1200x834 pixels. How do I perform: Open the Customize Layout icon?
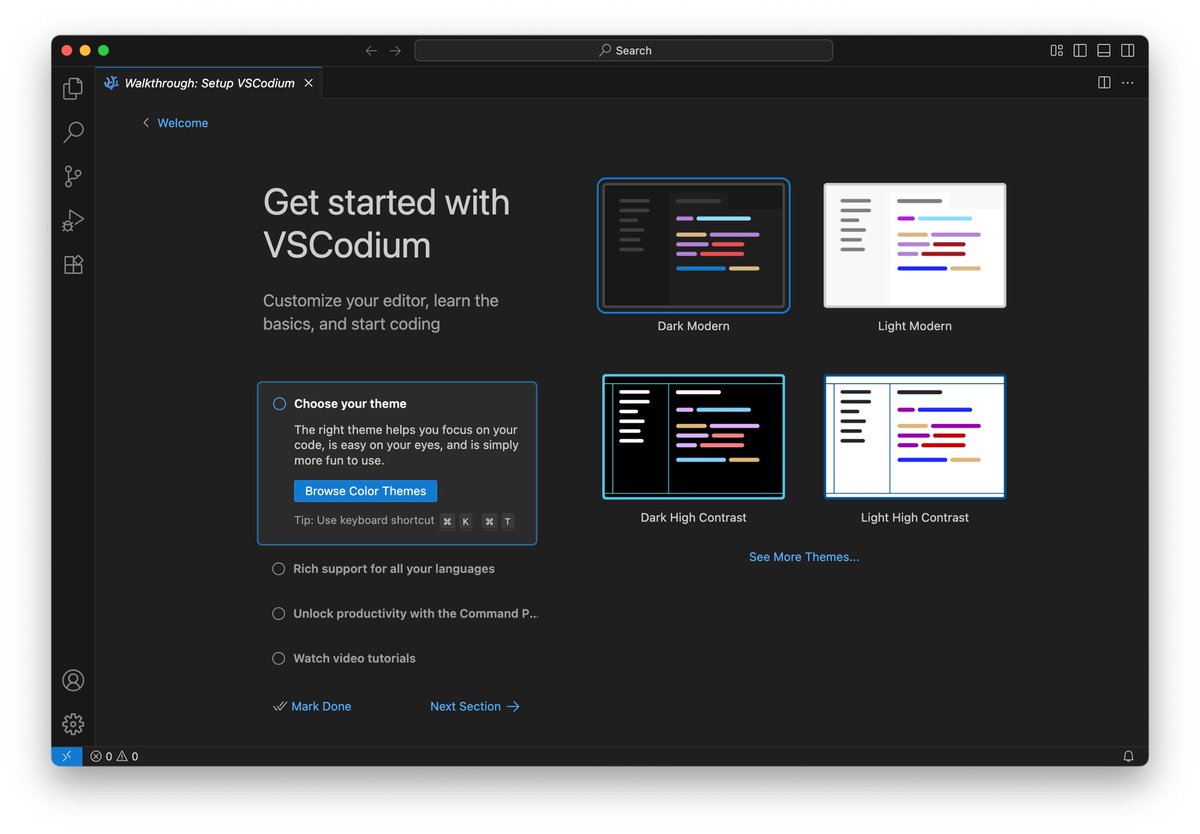click(1056, 50)
